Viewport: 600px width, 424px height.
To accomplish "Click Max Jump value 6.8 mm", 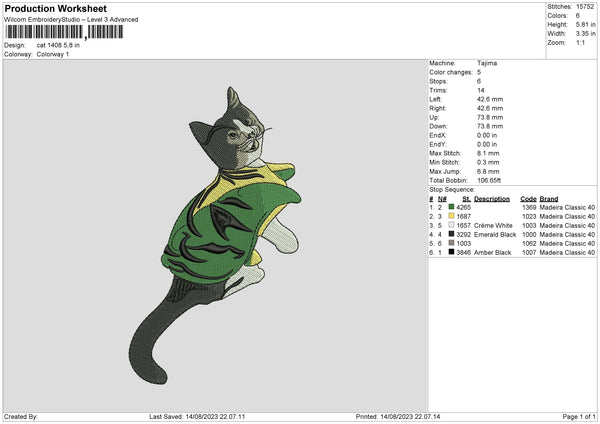I will point(488,171).
